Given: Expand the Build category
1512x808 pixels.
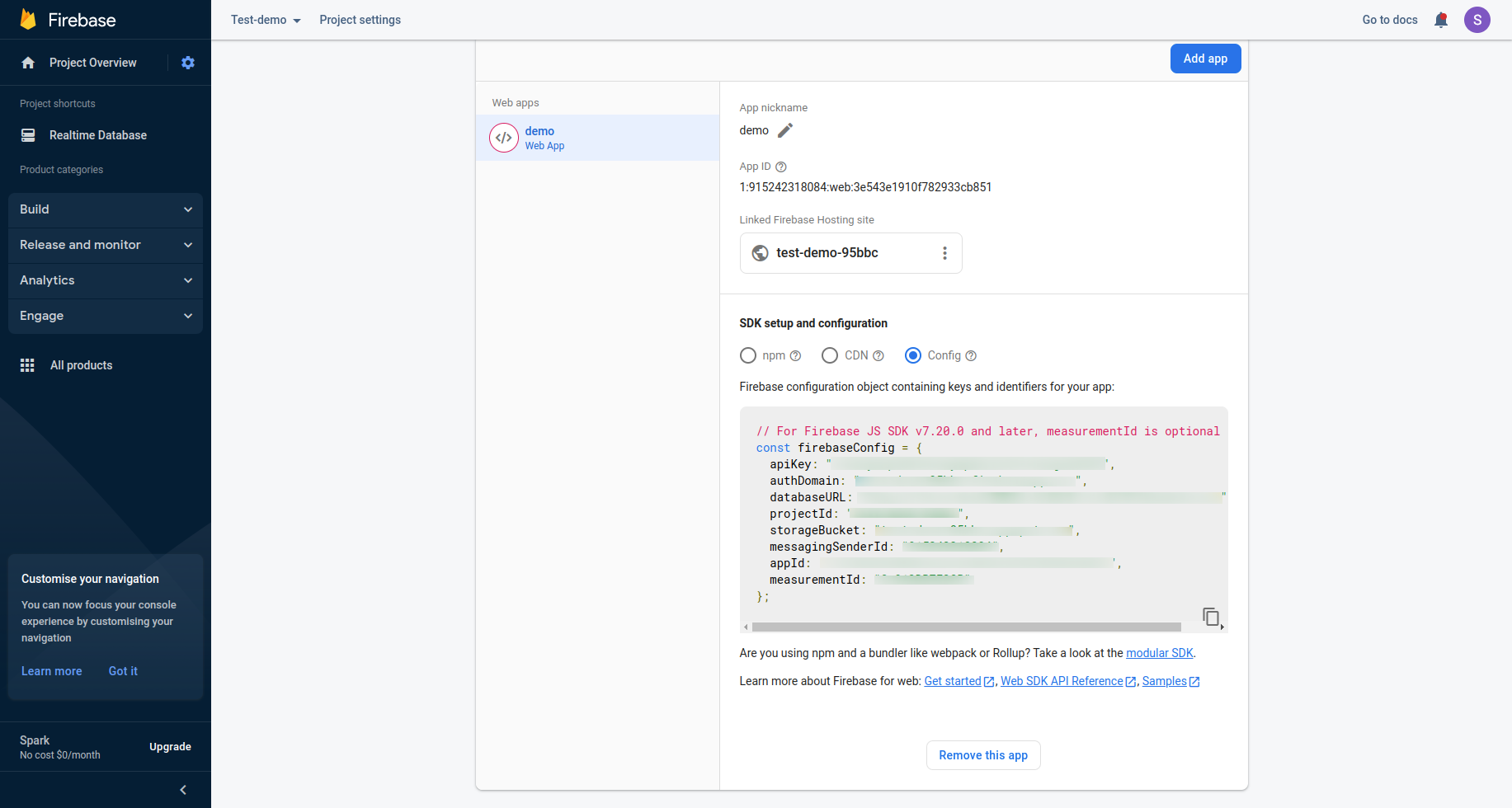Looking at the screenshot, I should click(x=106, y=209).
